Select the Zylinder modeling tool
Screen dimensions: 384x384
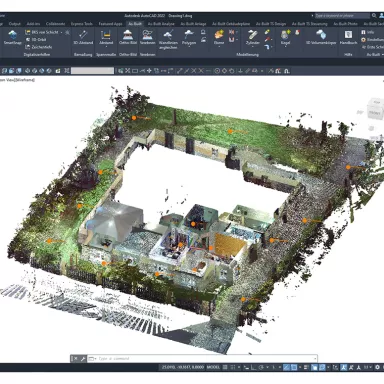click(253, 38)
